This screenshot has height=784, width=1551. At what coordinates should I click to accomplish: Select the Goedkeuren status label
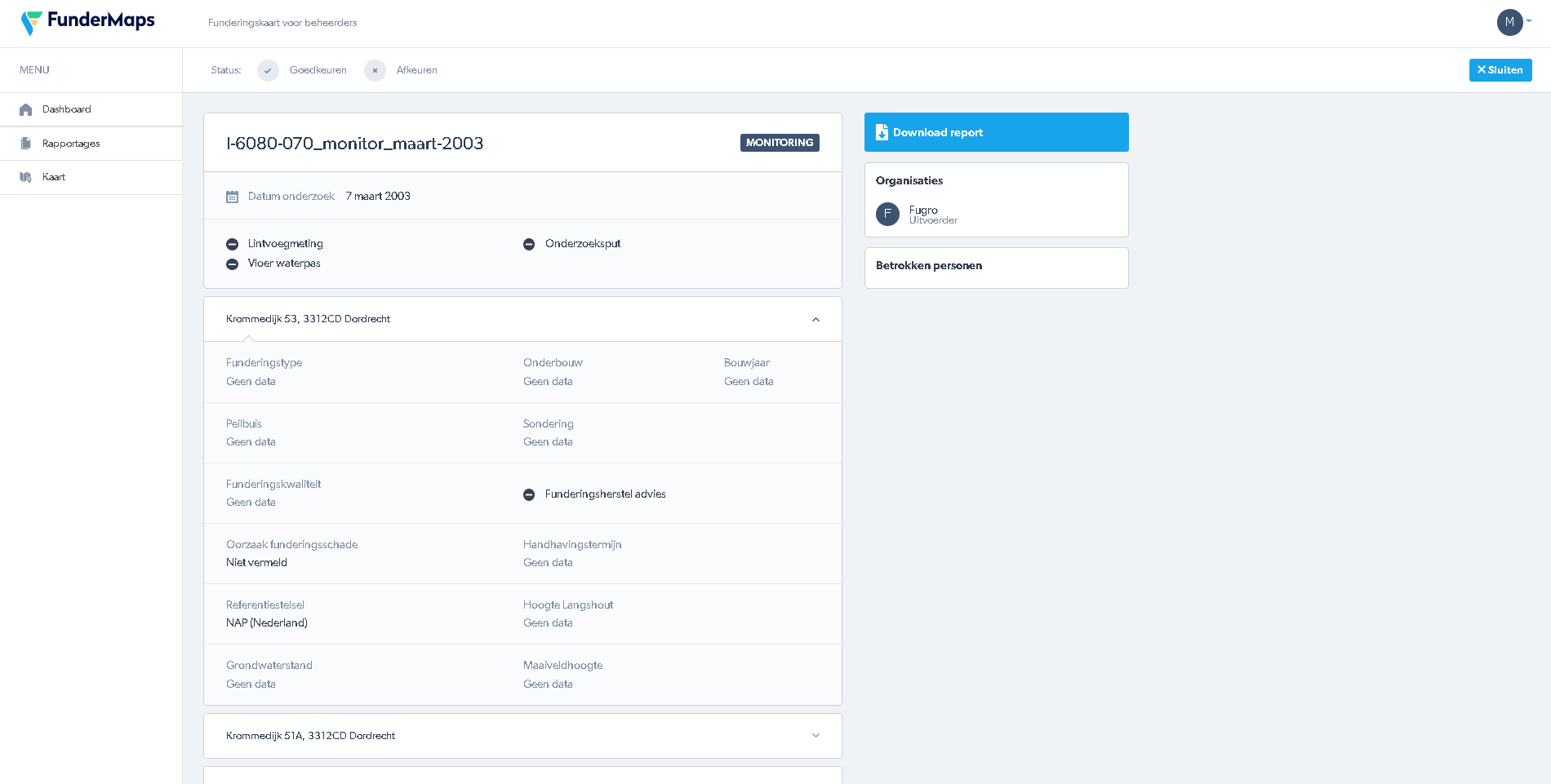point(318,70)
